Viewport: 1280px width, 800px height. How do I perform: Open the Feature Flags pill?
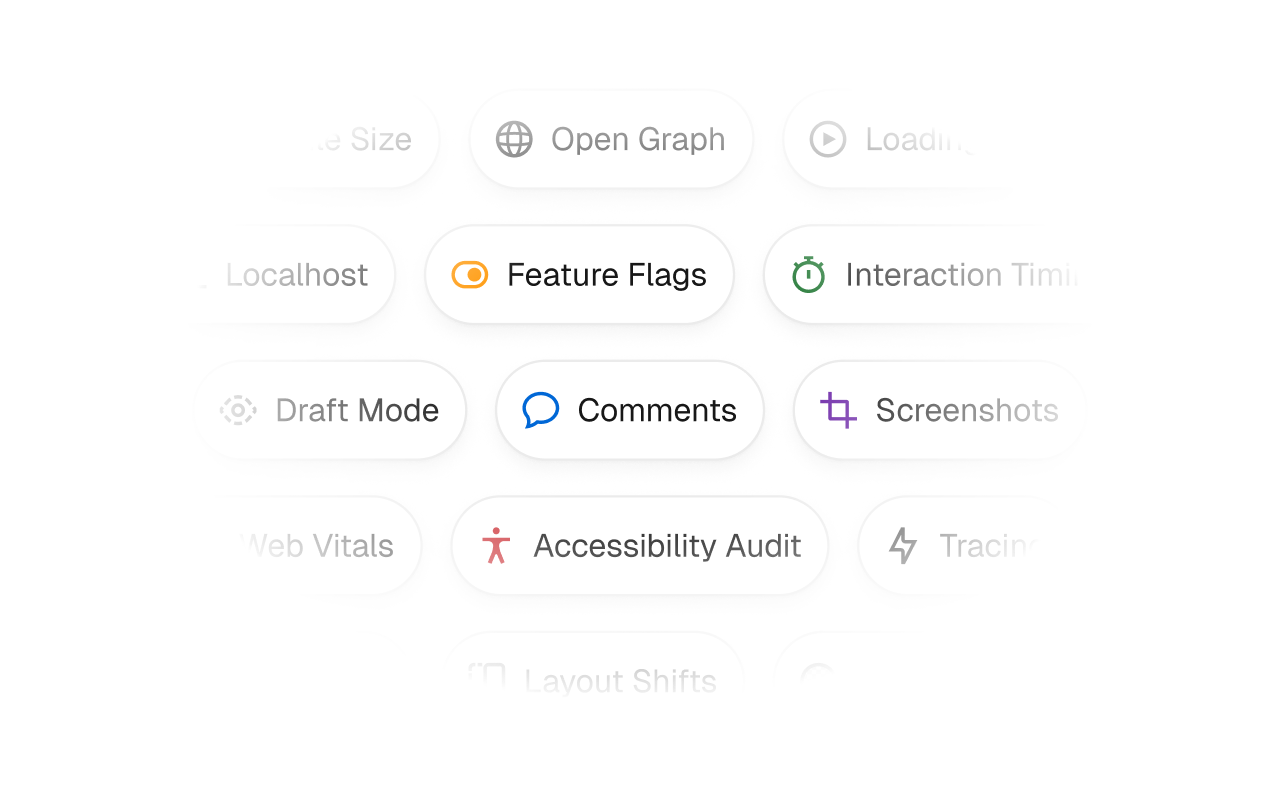click(x=580, y=275)
